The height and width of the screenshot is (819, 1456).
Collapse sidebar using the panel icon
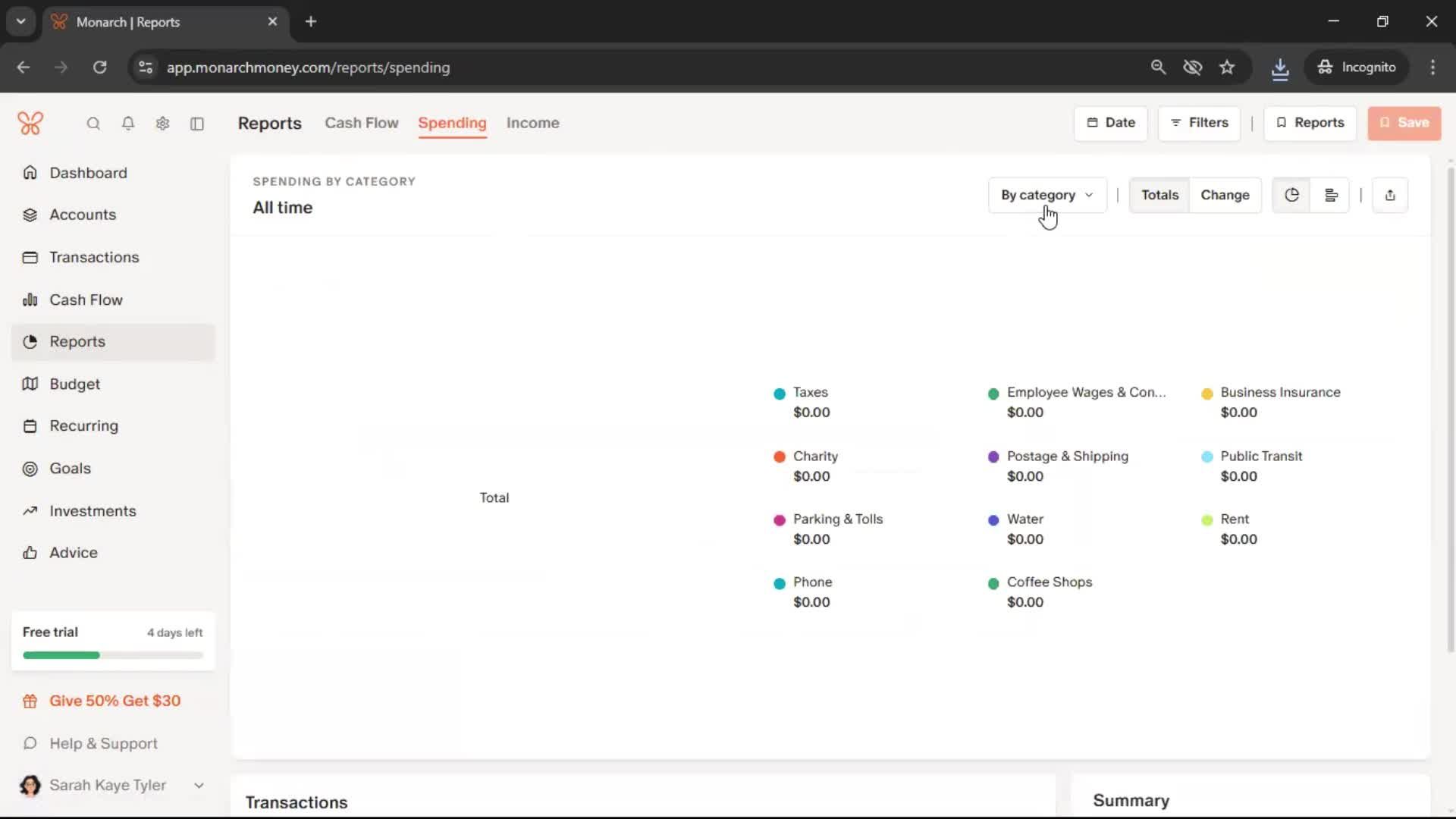[197, 124]
